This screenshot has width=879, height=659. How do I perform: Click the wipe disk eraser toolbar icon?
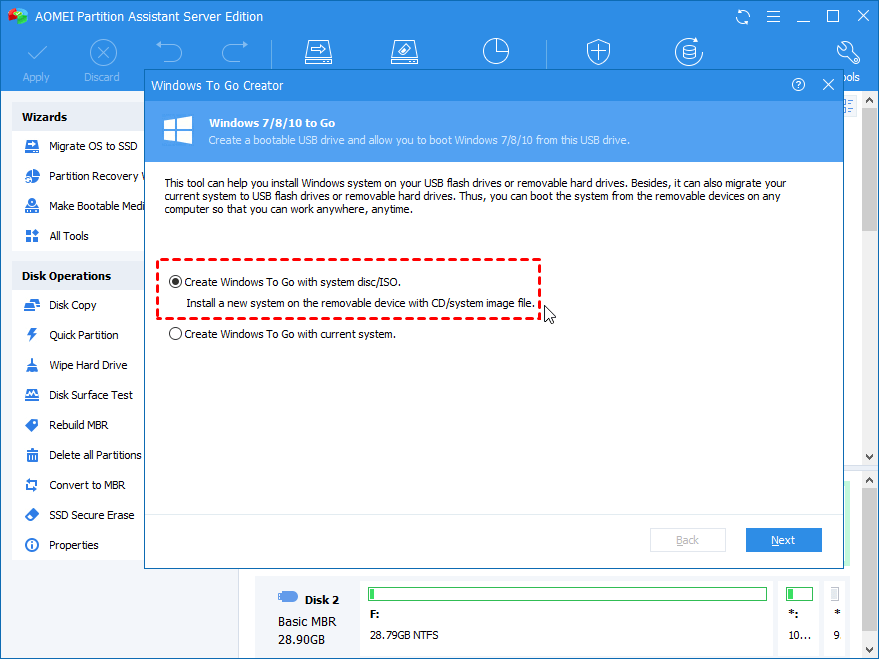pos(404,52)
